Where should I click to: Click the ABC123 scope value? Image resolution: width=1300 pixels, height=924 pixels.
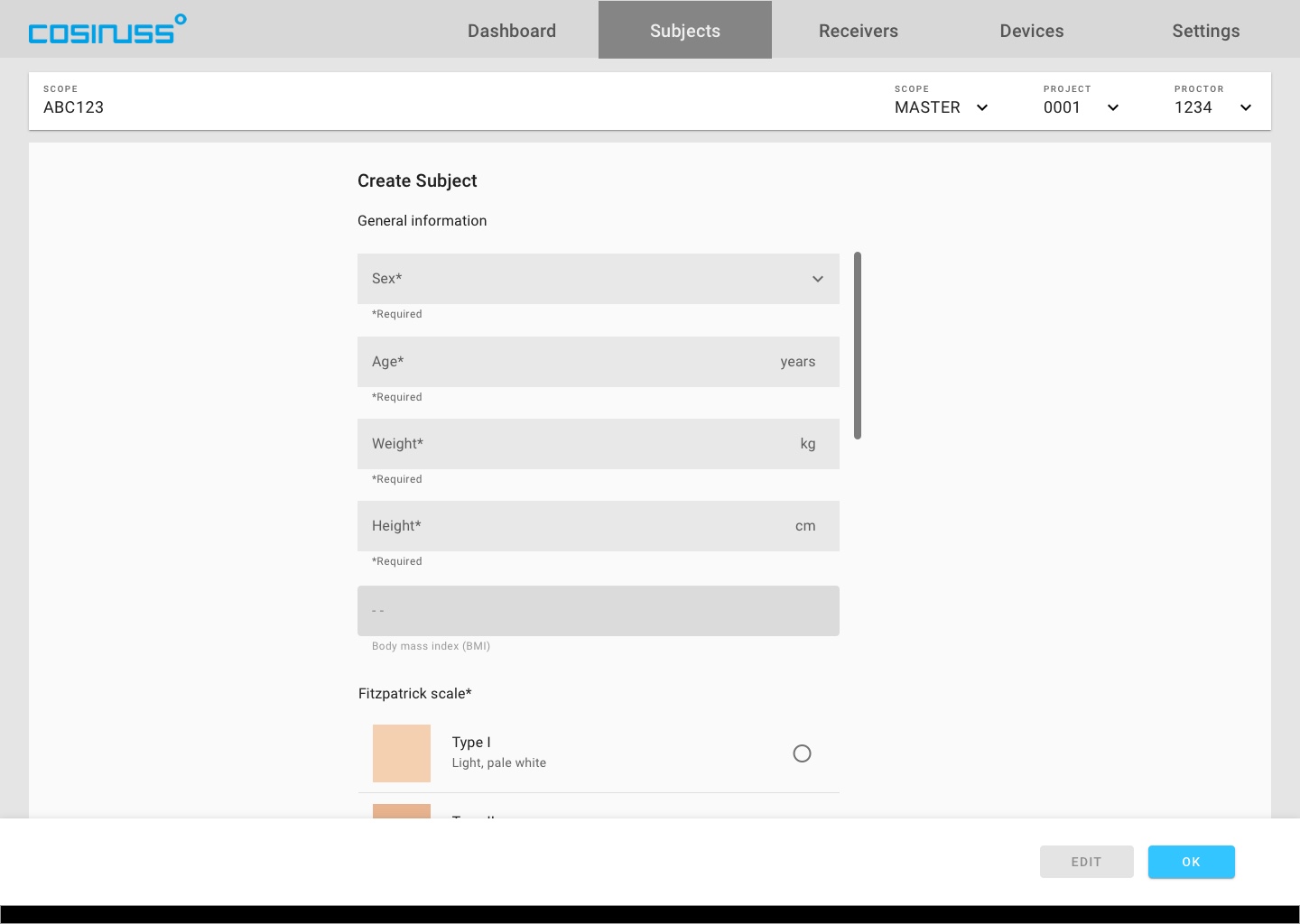click(x=74, y=107)
